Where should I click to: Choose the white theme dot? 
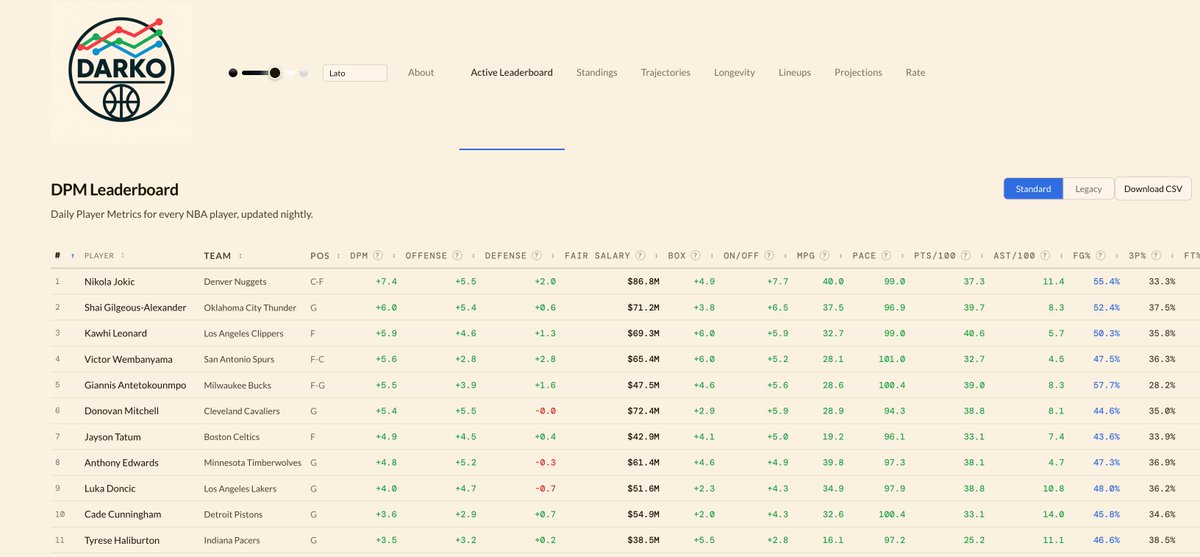[x=291, y=73]
